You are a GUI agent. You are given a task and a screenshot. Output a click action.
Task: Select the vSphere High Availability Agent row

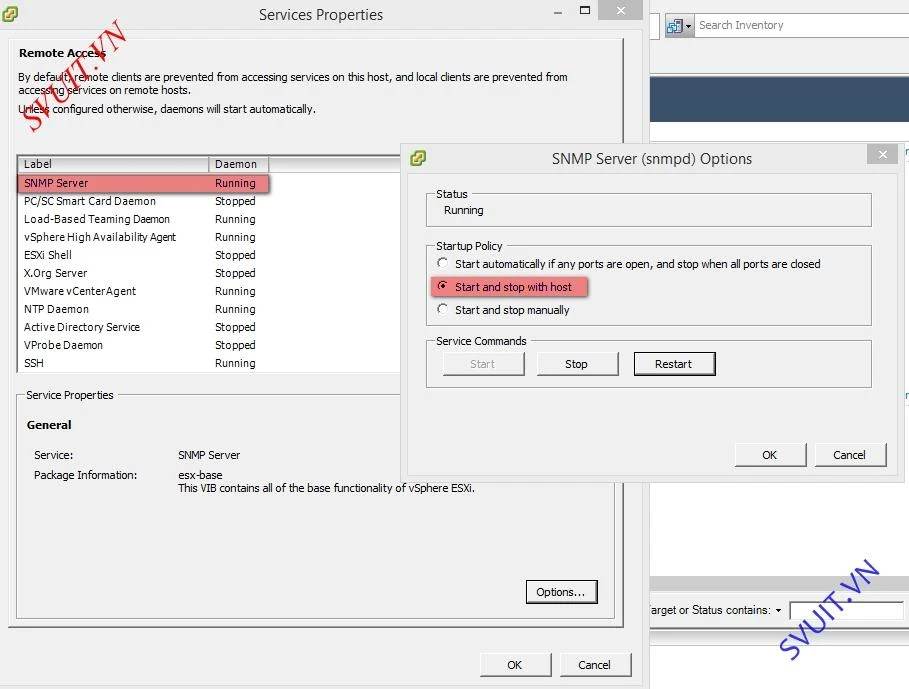144,237
